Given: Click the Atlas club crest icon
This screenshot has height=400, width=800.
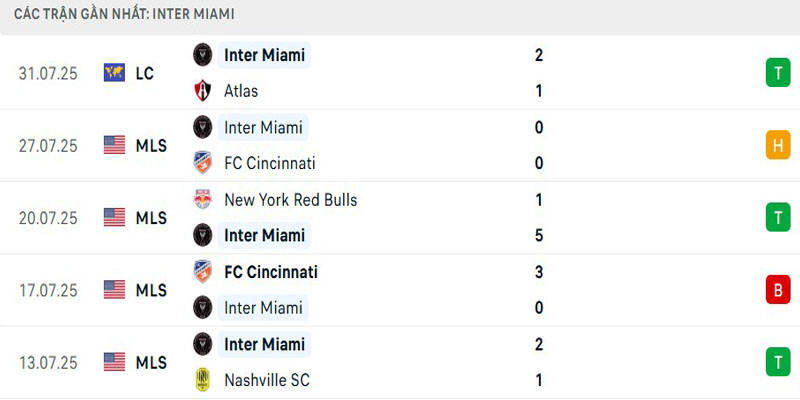Looking at the screenshot, I should click(203, 91).
